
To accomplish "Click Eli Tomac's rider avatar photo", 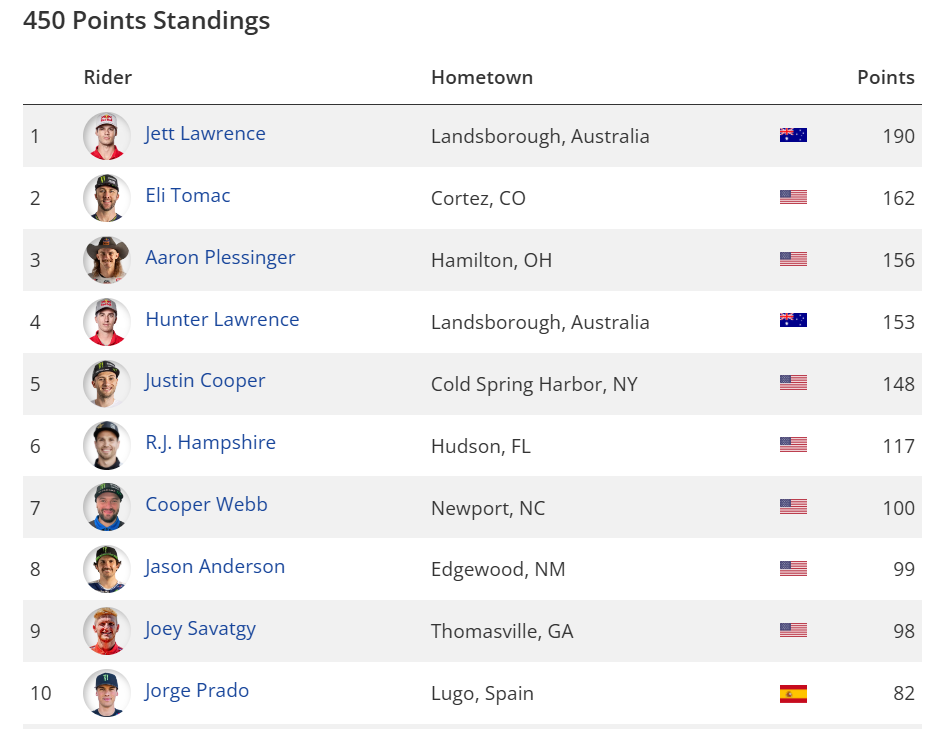I will (107, 198).
